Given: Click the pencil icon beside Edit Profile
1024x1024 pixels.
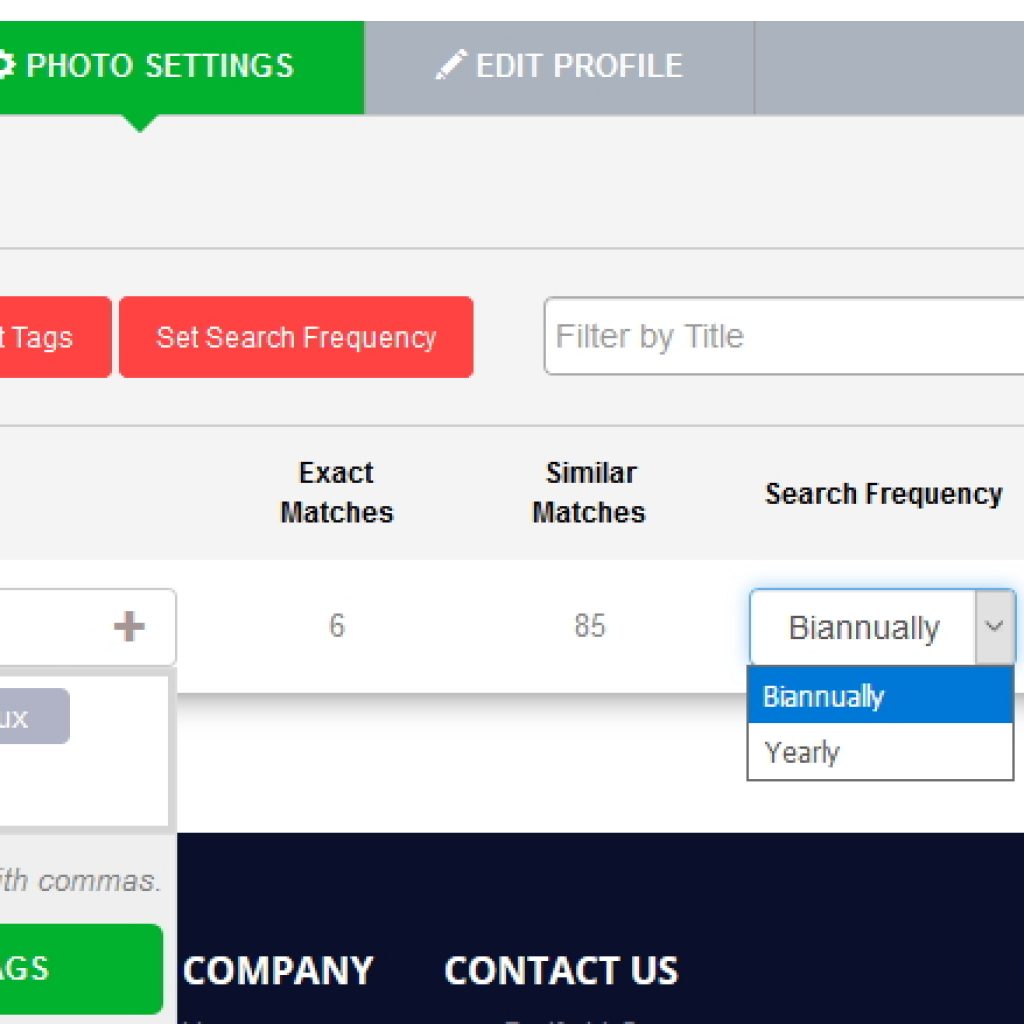Looking at the screenshot, I should click(x=451, y=65).
